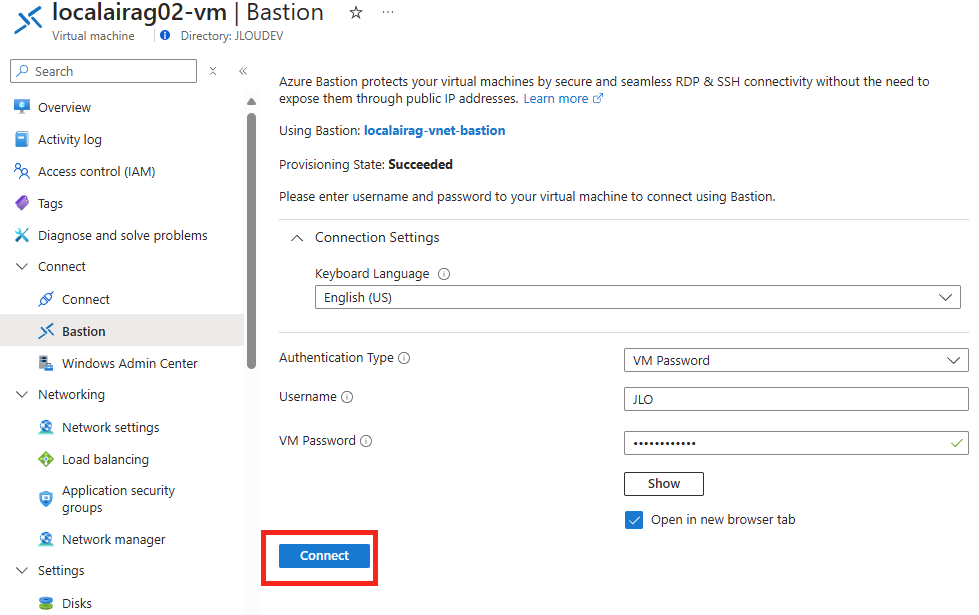Collapse the Connect group in sidebar
Image resolution: width=979 pixels, height=615 pixels.
[x=22, y=267]
